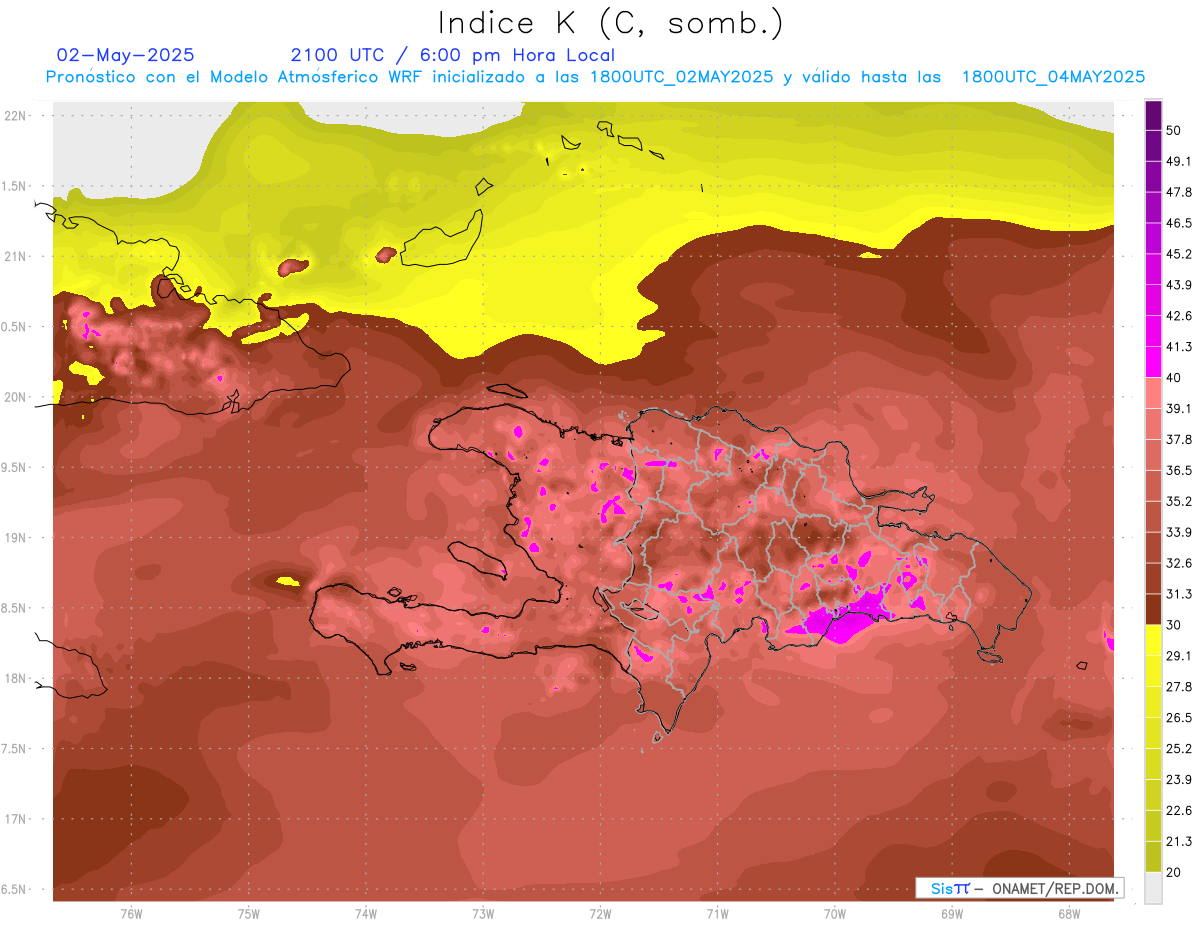Click the legend value 40
1200x927 pixels.
[x=1174, y=377]
